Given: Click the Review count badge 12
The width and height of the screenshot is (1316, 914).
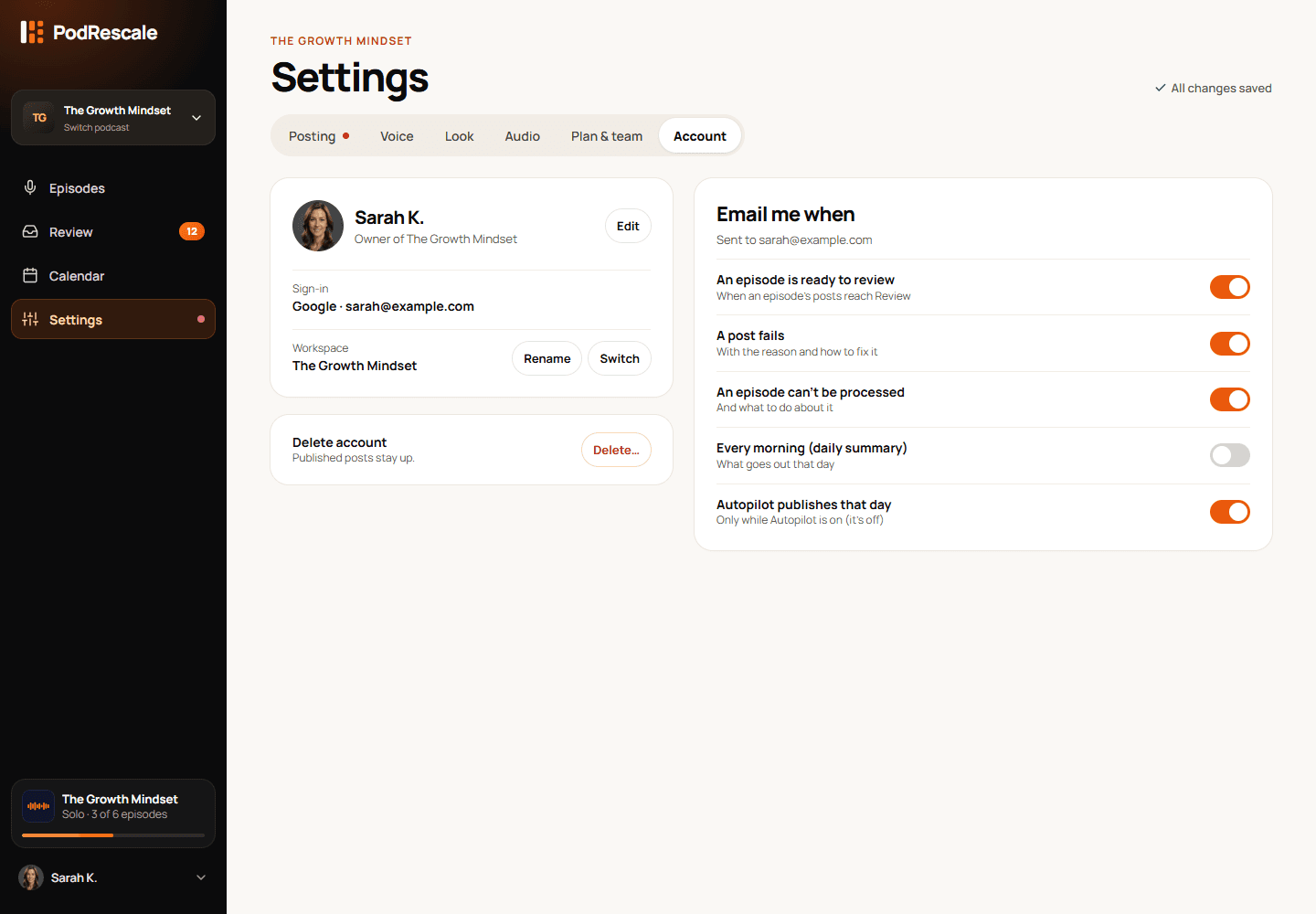Looking at the screenshot, I should [x=192, y=231].
